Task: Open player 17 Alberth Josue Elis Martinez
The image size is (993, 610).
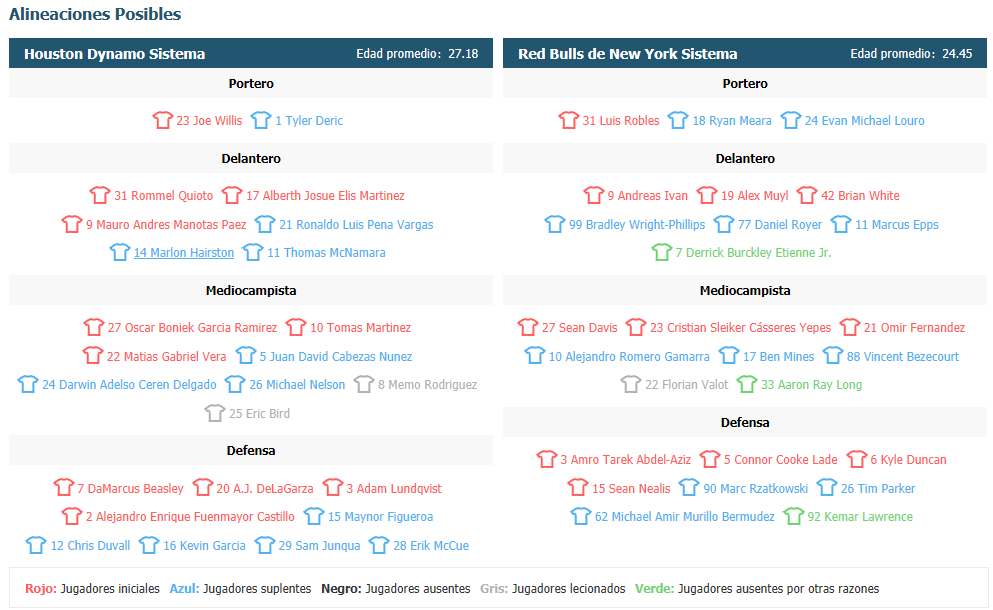Action: 325,196
